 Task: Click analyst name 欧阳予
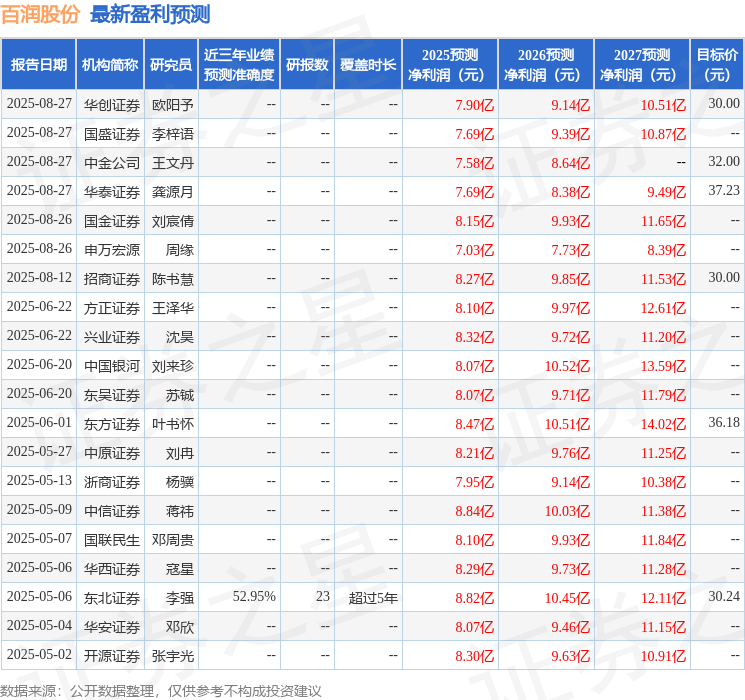(172, 105)
